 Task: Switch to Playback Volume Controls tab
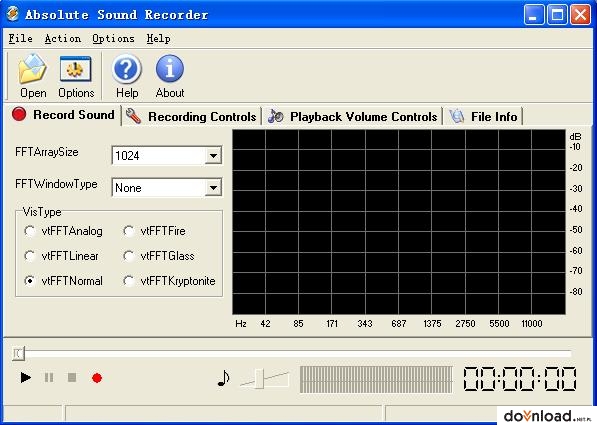(x=353, y=117)
